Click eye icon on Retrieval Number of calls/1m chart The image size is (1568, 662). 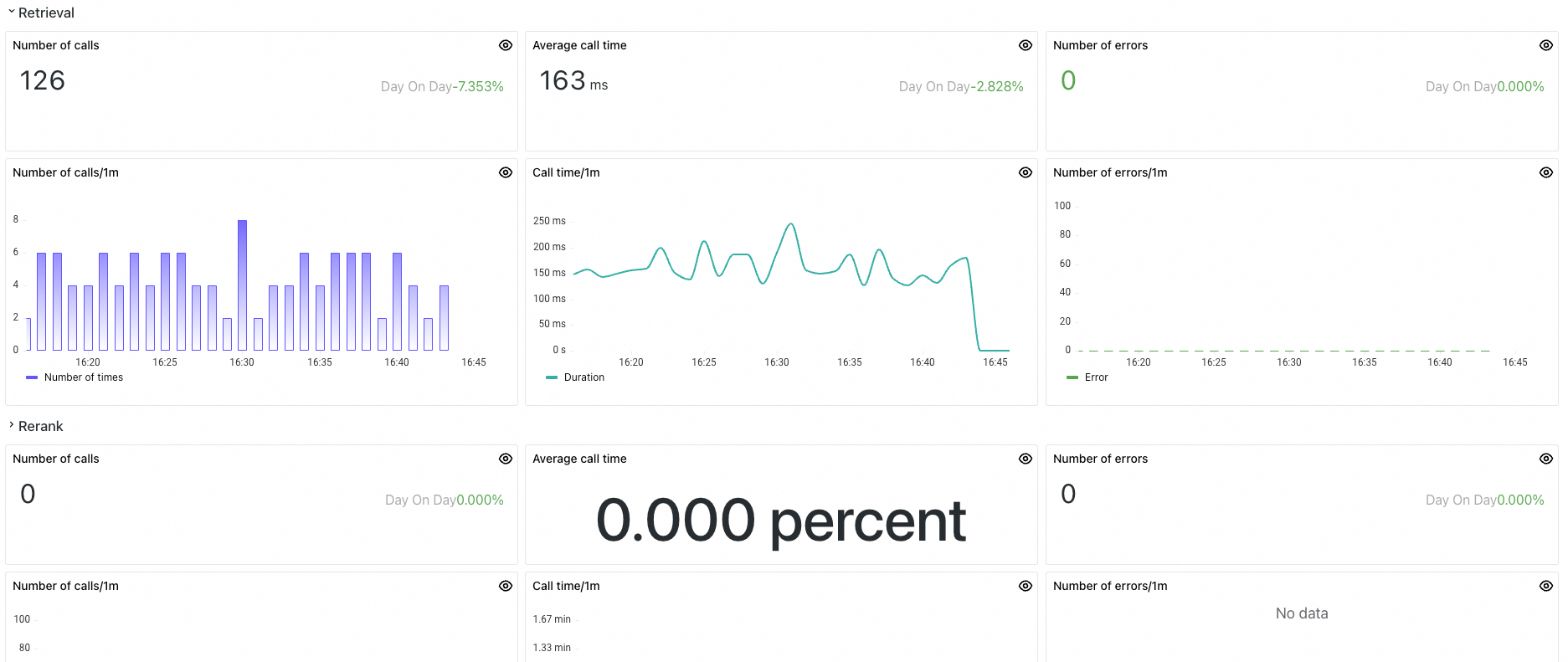[x=506, y=172]
